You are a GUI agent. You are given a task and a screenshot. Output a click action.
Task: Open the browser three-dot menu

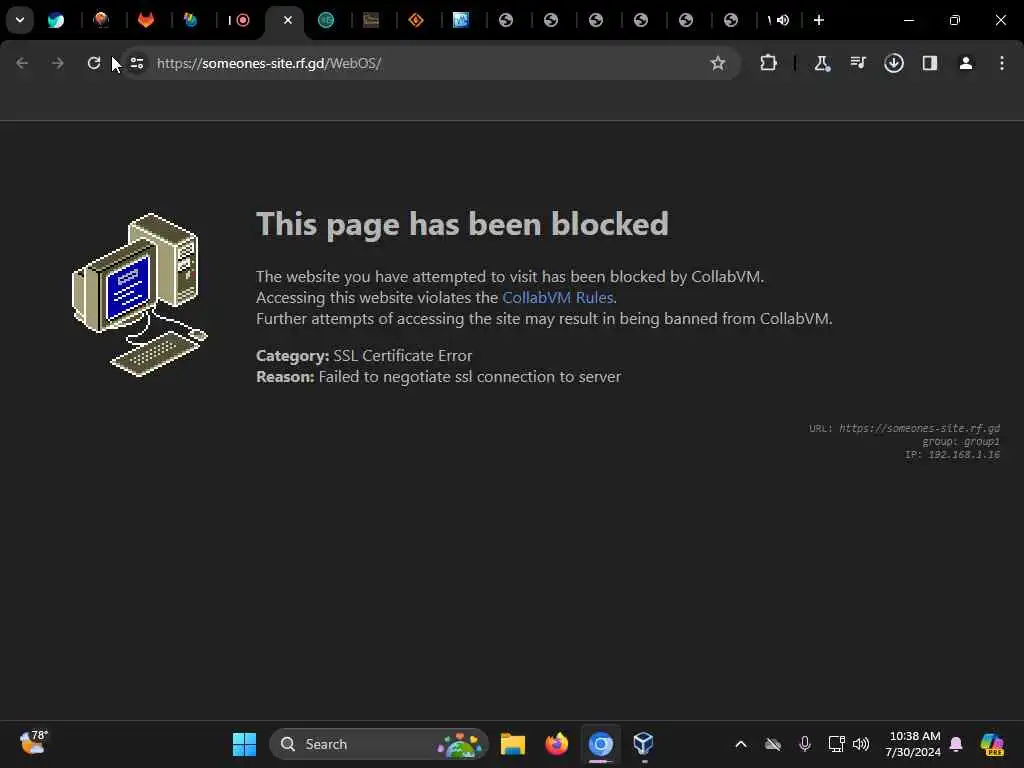1002,63
